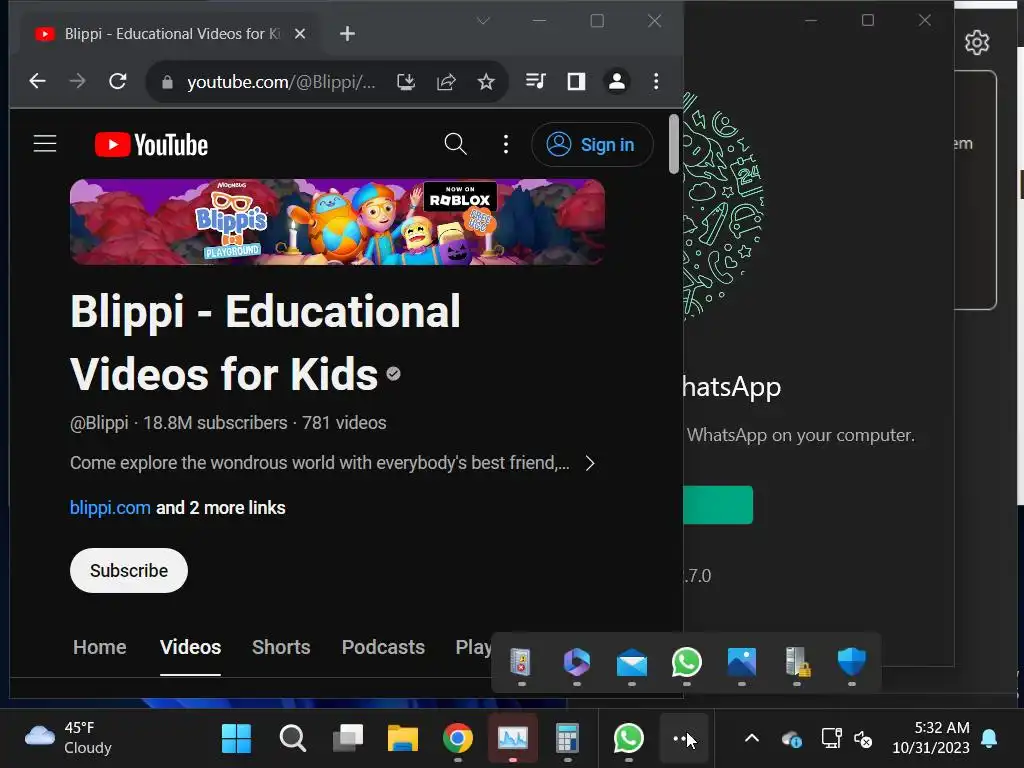Open Chrome profile avatar

tap(616, 81)
